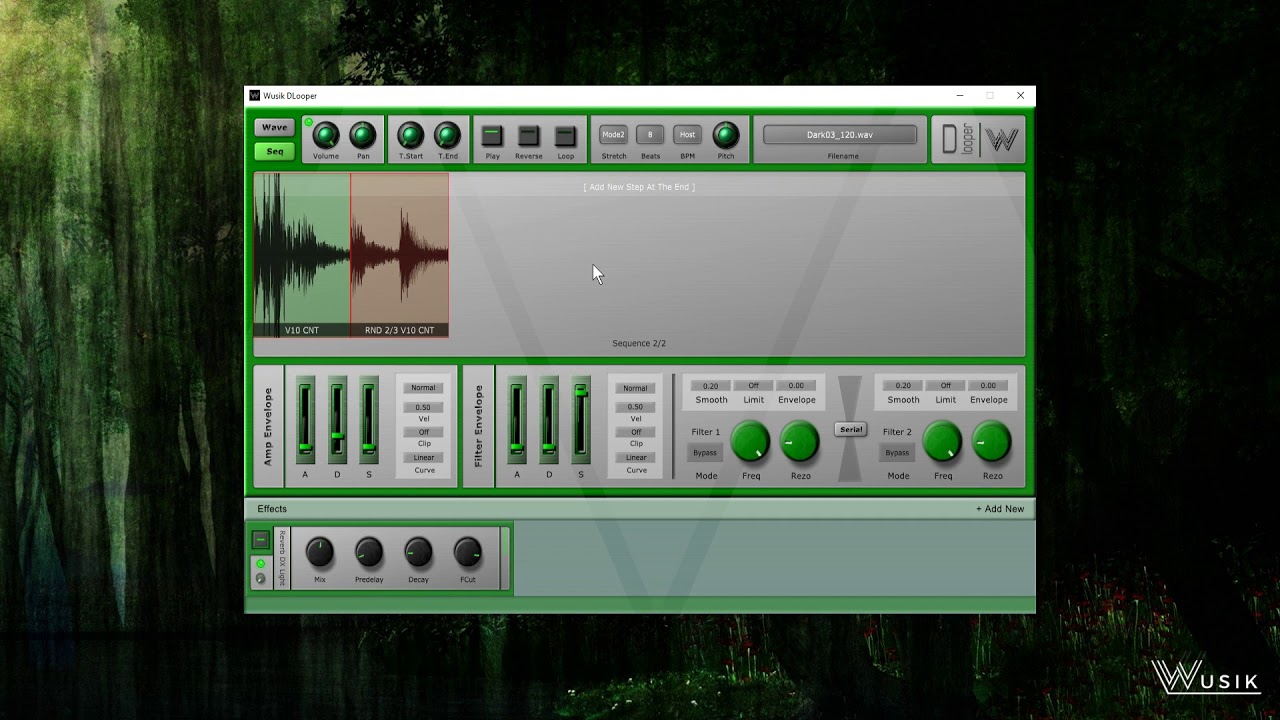
Task: Click the Reverb FCut knob
Action: click(x=468, y=552)
